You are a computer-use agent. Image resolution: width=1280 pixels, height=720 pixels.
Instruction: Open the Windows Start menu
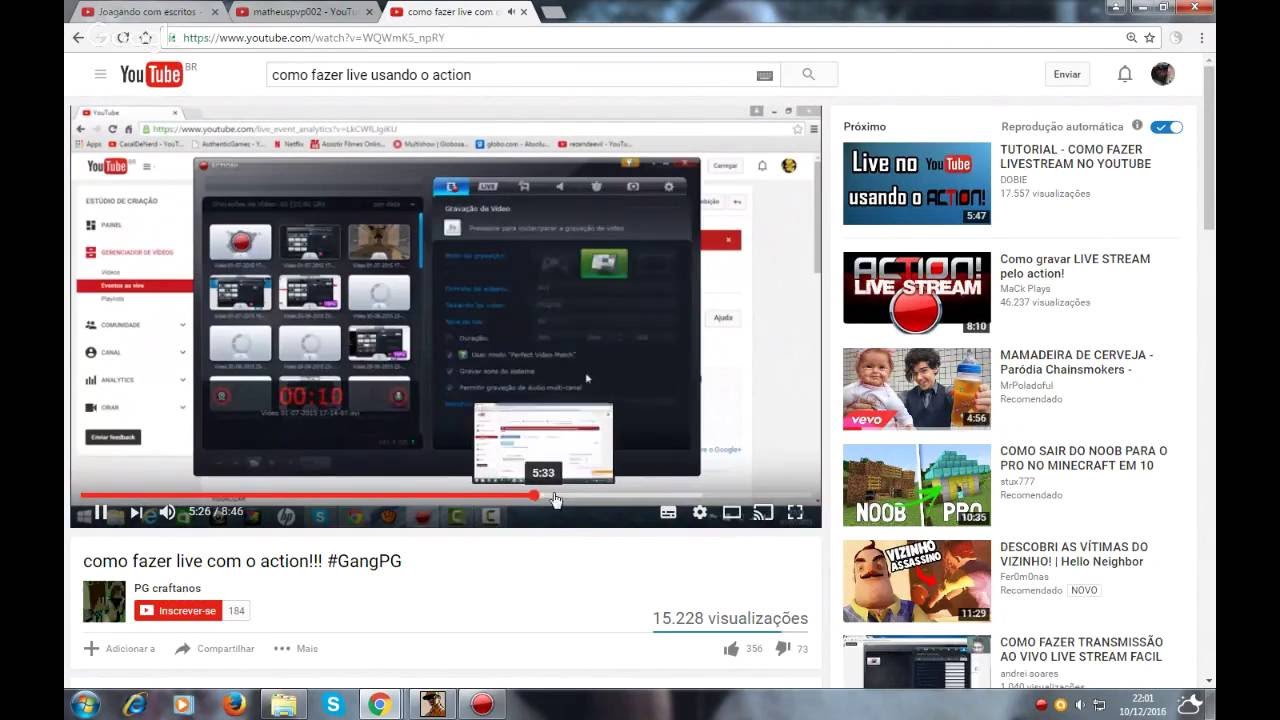pyautogui.click(x=86, y=704)
